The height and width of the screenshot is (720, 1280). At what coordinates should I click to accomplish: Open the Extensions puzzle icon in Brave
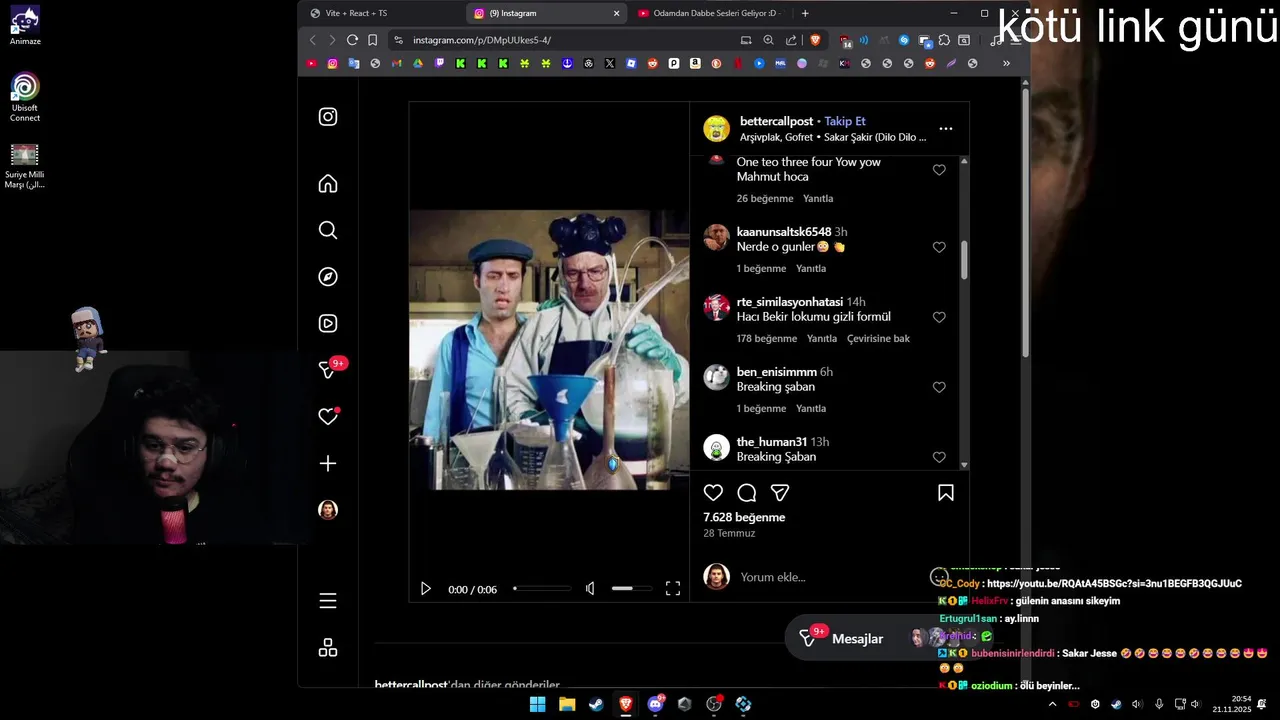pyautogui.click(x=943, y=40)
